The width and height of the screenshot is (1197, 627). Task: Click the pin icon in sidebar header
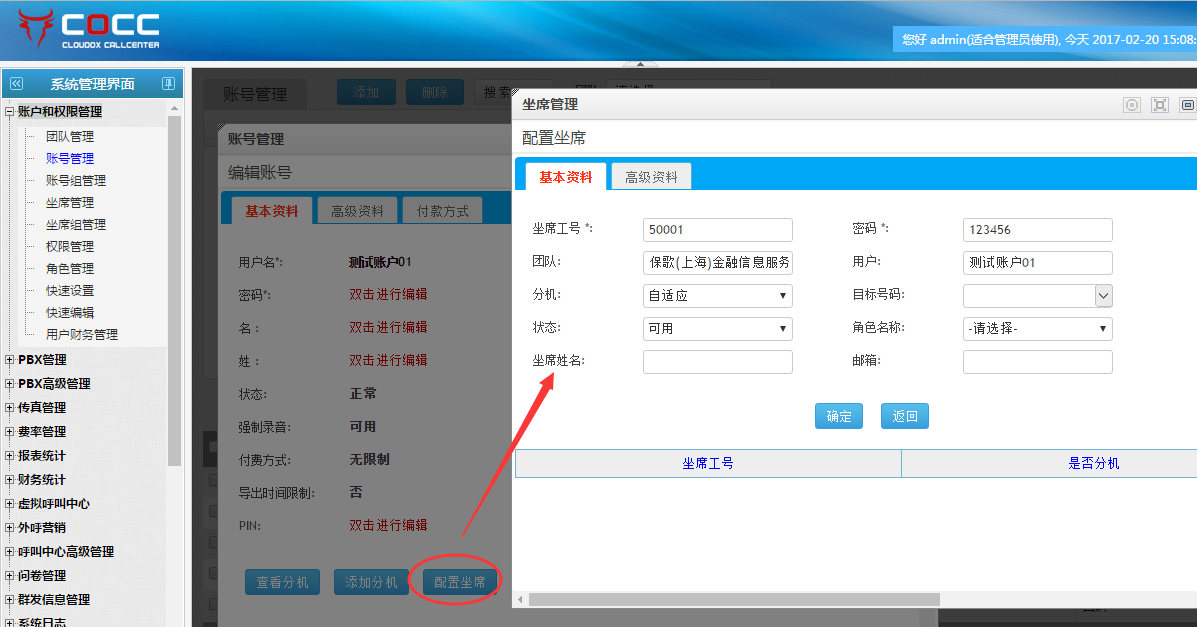click(x=168, y=84)
